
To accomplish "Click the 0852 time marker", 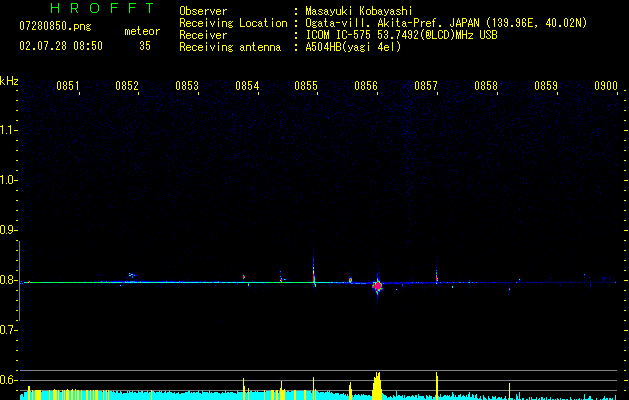I will tap(127, 86).
